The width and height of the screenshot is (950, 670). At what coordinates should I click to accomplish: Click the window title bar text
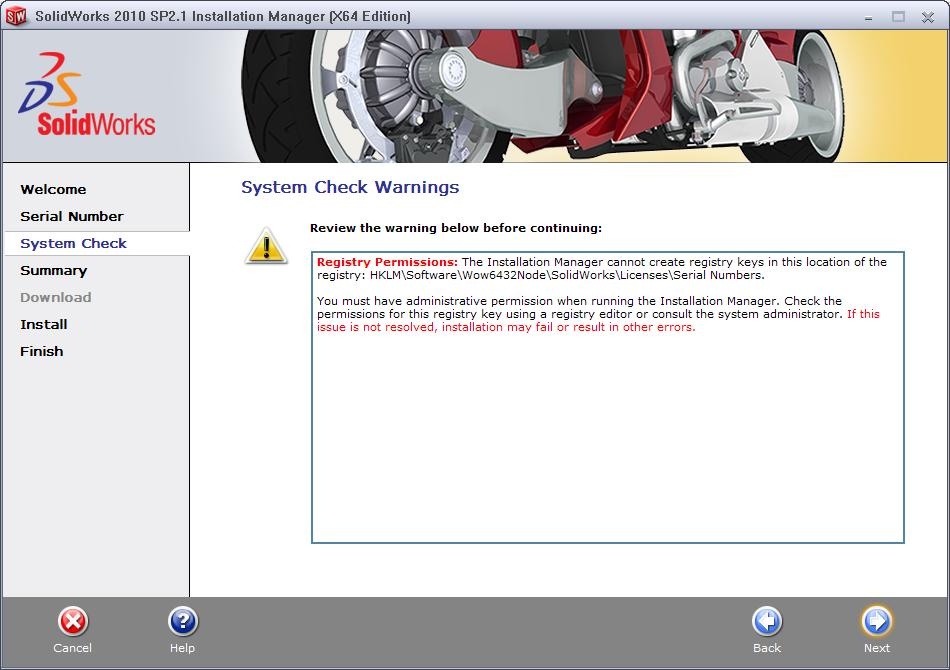tap(223, 16)
